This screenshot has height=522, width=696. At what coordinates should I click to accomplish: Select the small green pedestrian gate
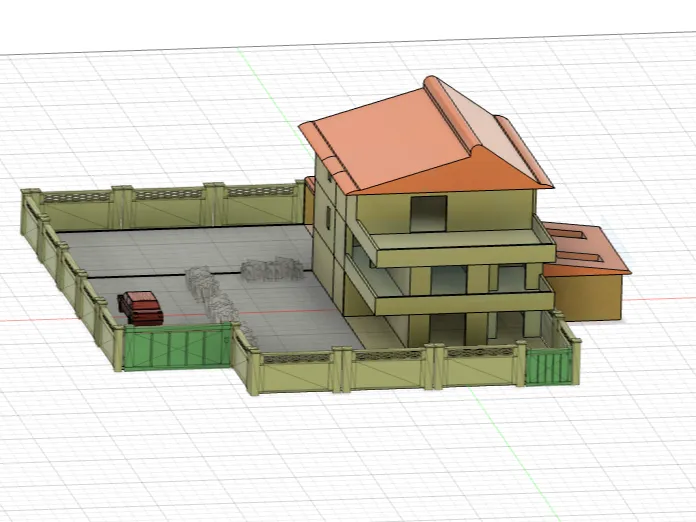(x=549, y=367)
